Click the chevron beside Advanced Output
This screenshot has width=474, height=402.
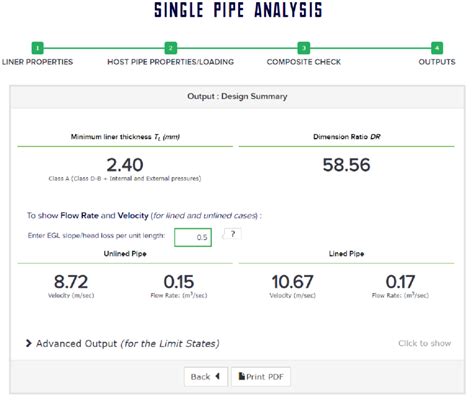(29, 343)
